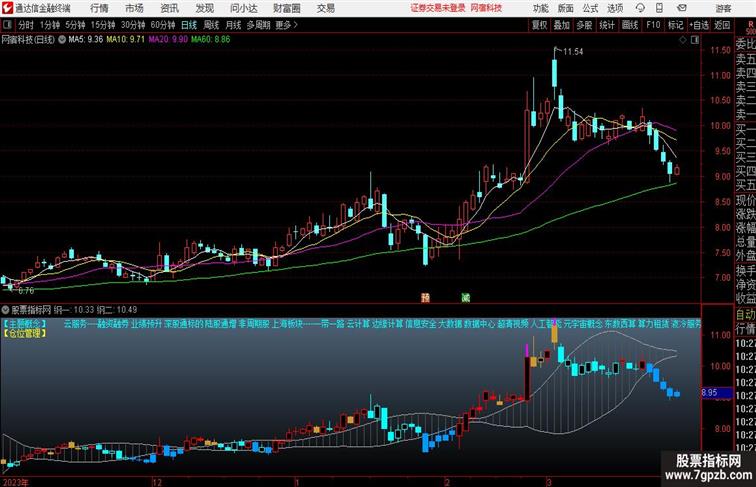Click the 网宿科技 stock name in title bar
Screen dimensions: 756x487
[x=486, y=8]
